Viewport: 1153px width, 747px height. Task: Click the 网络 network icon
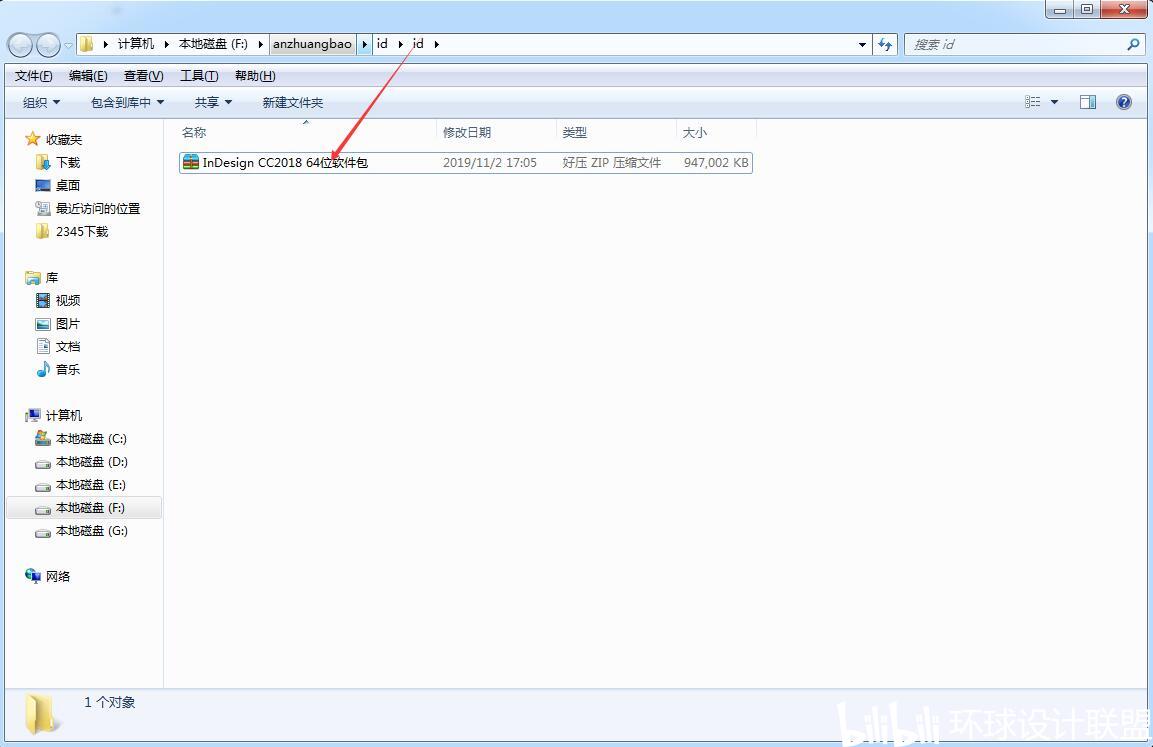(x=33, y=576)
